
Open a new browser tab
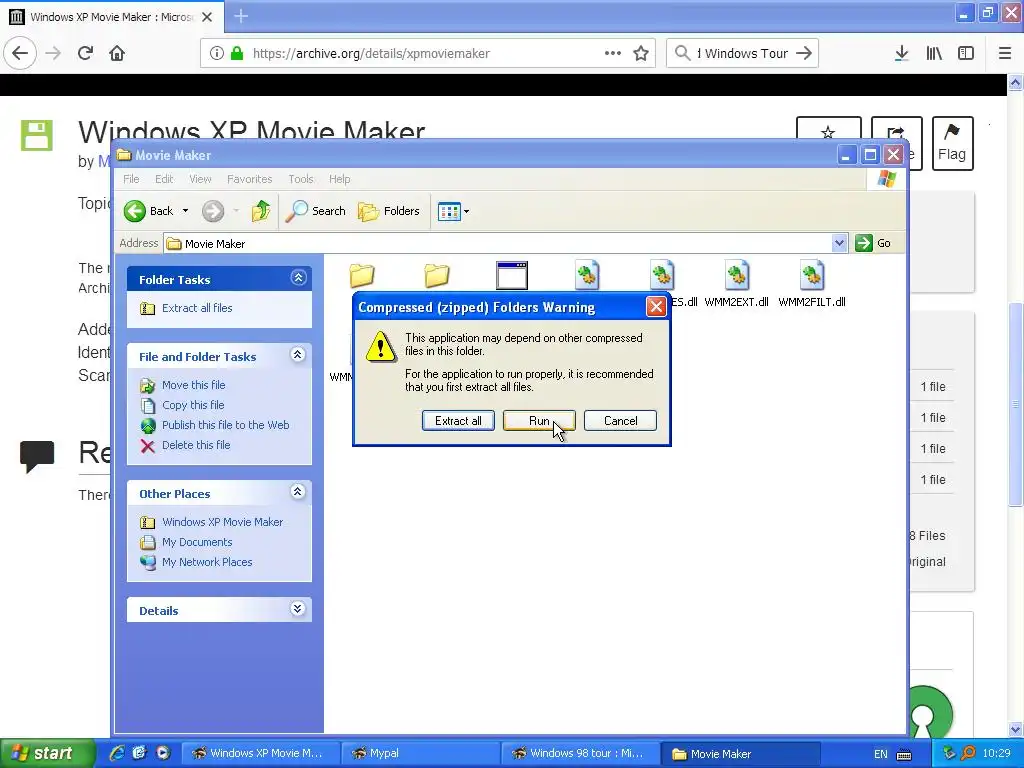click(241, 16)
